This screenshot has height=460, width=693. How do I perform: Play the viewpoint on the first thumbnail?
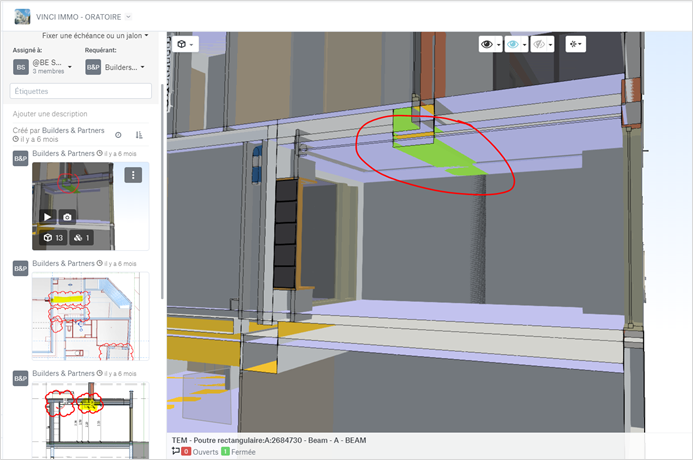47,216
